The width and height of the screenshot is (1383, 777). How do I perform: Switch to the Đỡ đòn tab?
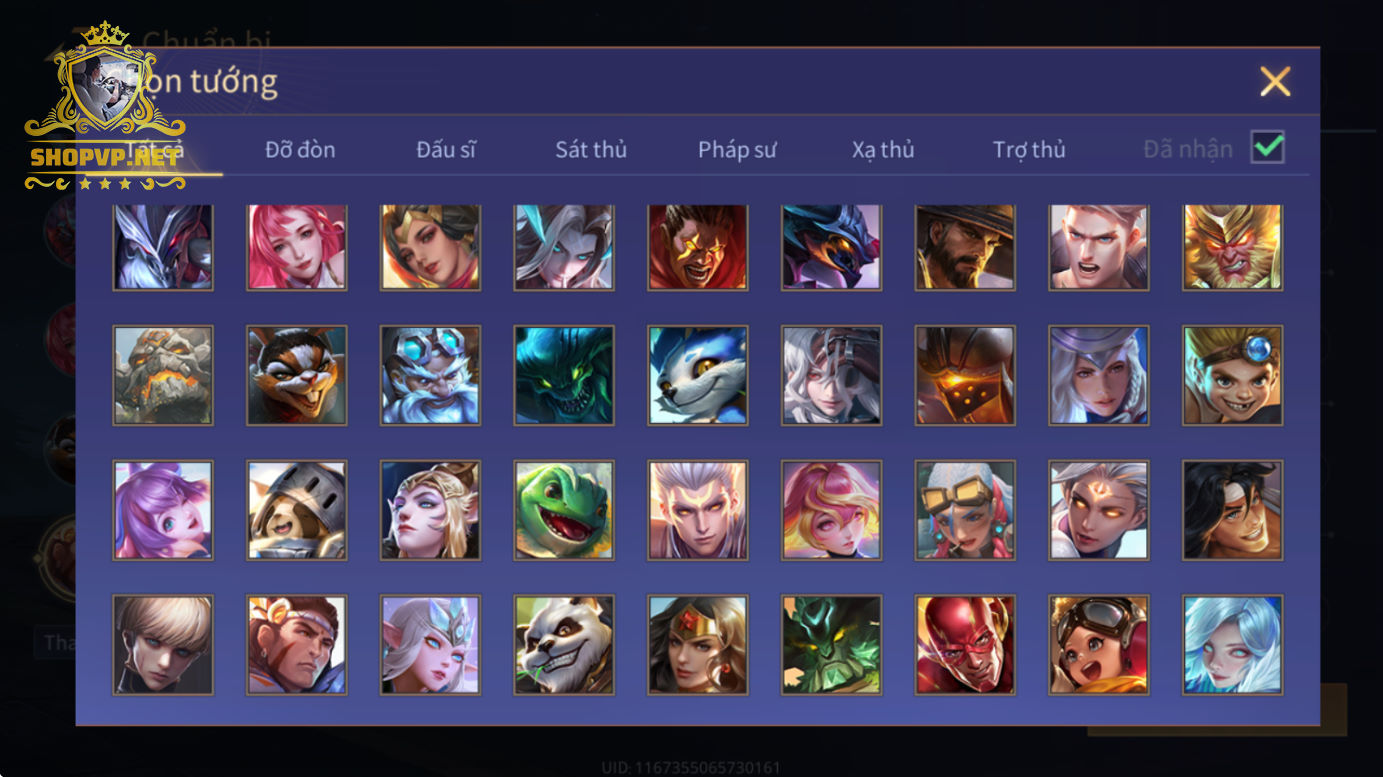[x=300, y=150]
